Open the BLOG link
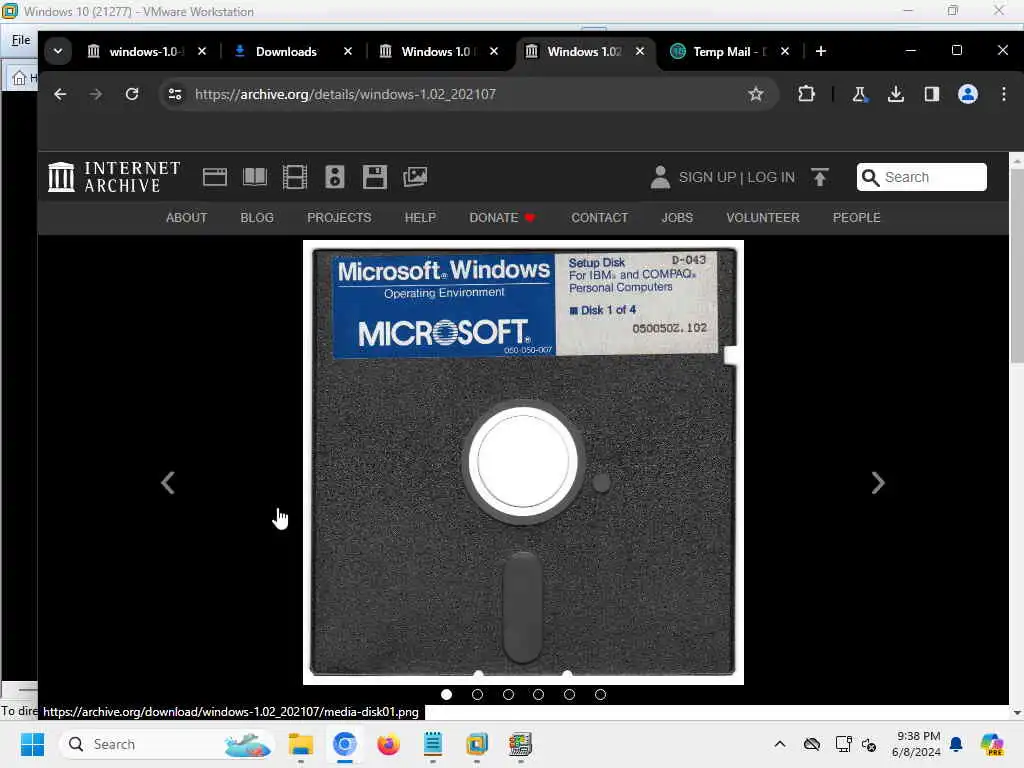 point(257,217)
